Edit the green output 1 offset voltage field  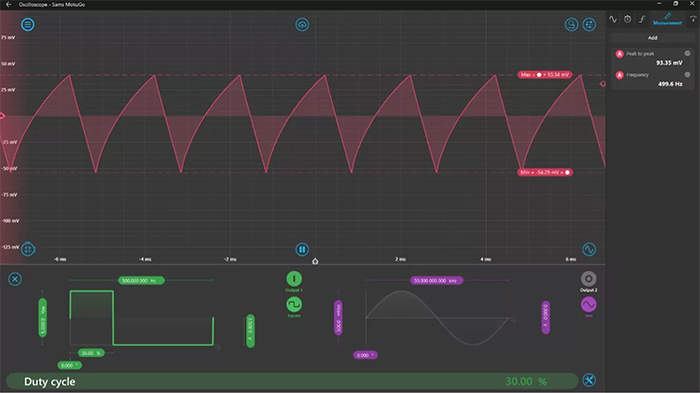[250, 331]
